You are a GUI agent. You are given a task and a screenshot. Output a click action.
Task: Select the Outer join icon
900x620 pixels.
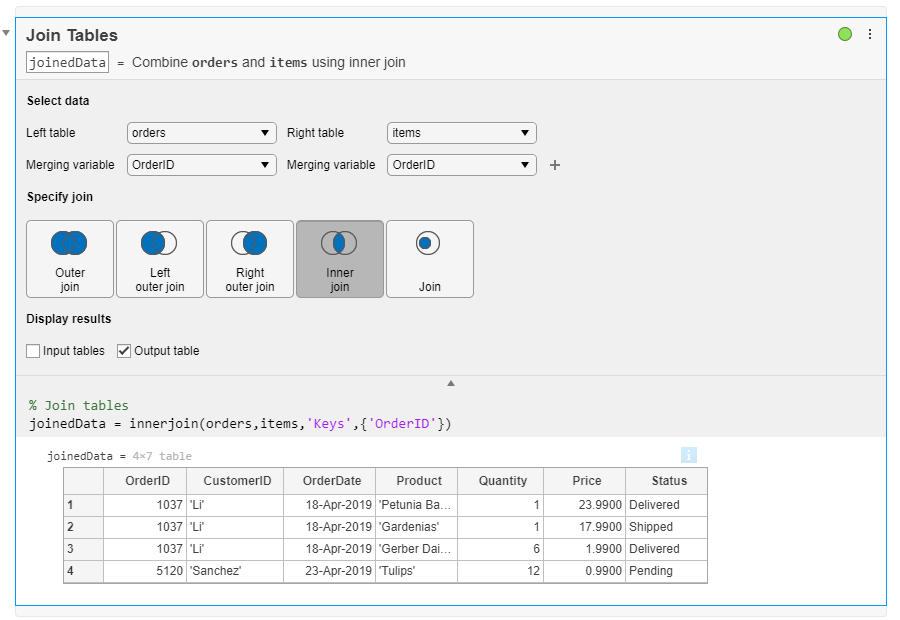pyautogui.click(x=70, y=259)
